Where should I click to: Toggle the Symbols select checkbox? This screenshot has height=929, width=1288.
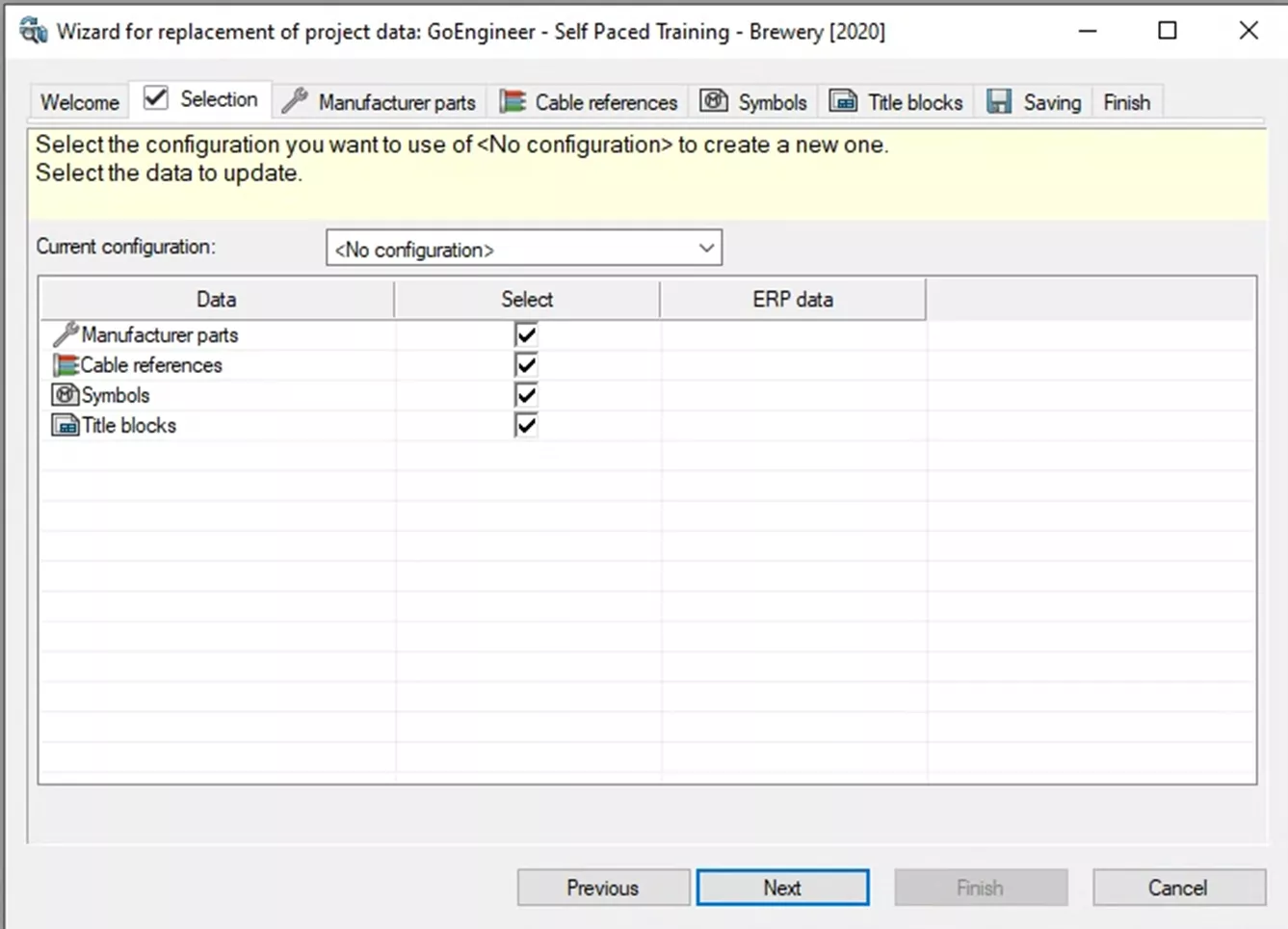click(x=526, y=395)
